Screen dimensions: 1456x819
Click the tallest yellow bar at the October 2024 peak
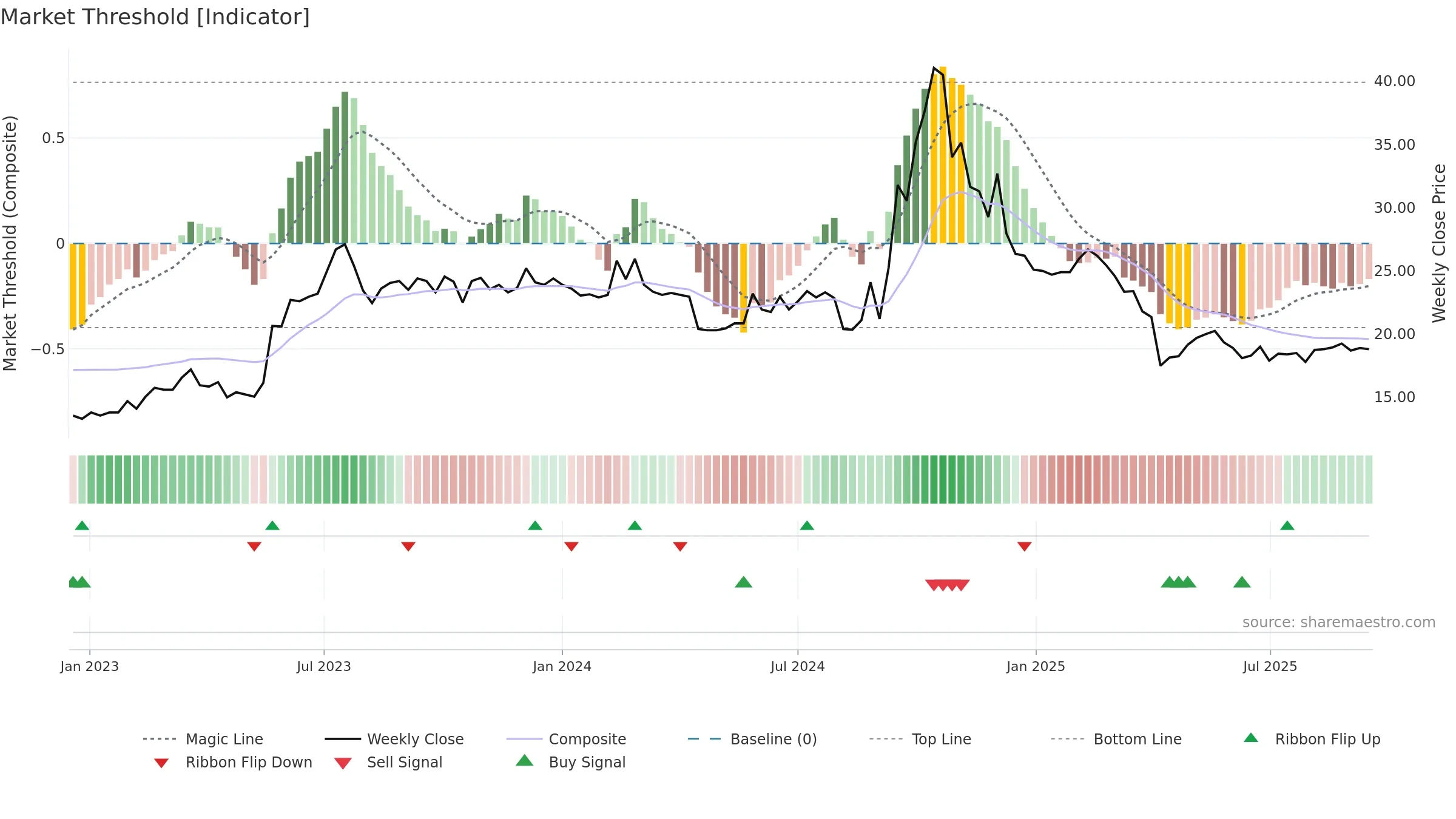point(943,155)
